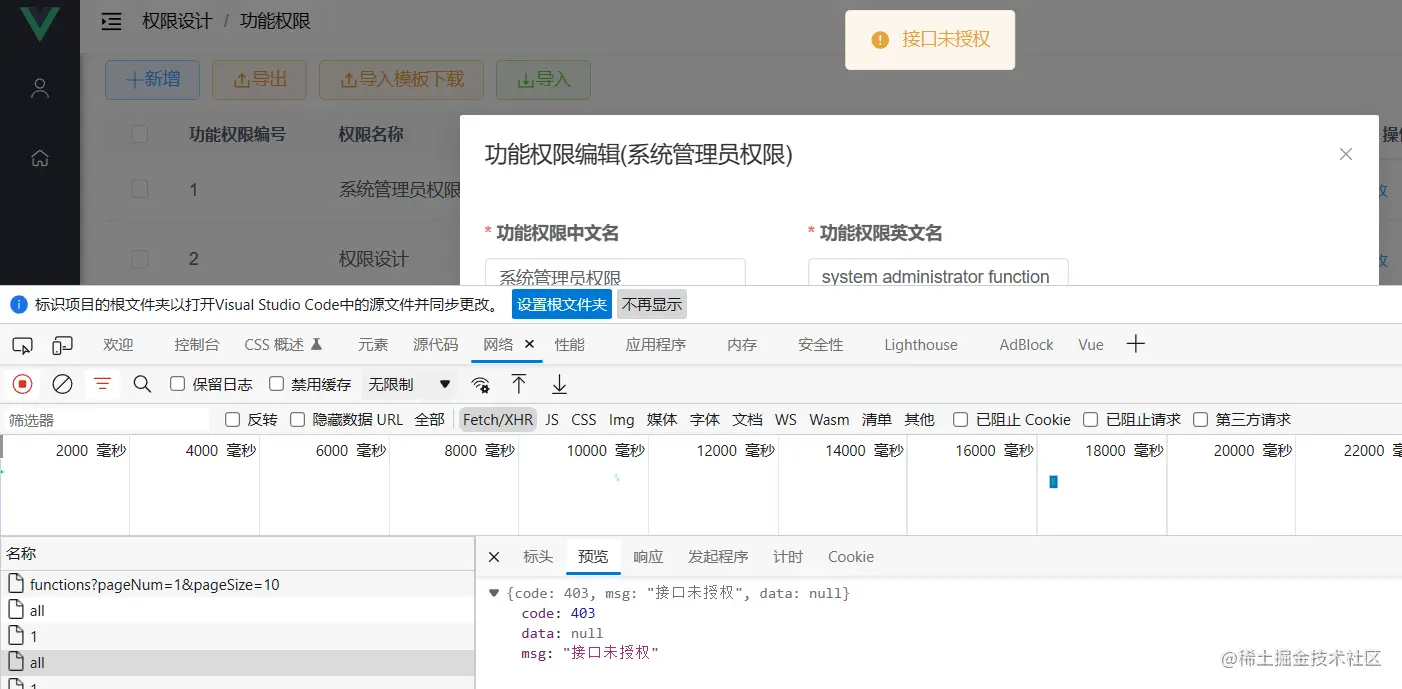Click the 导入模板下载 button
This screenshot has width=1402, height=689.
[401, 80]
